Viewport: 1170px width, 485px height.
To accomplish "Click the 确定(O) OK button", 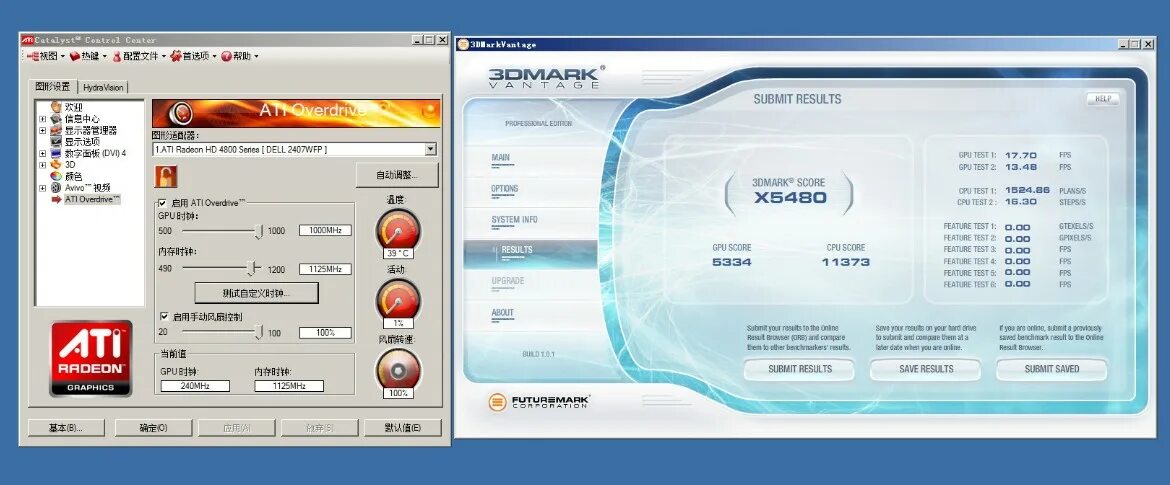I will (153, 428).
